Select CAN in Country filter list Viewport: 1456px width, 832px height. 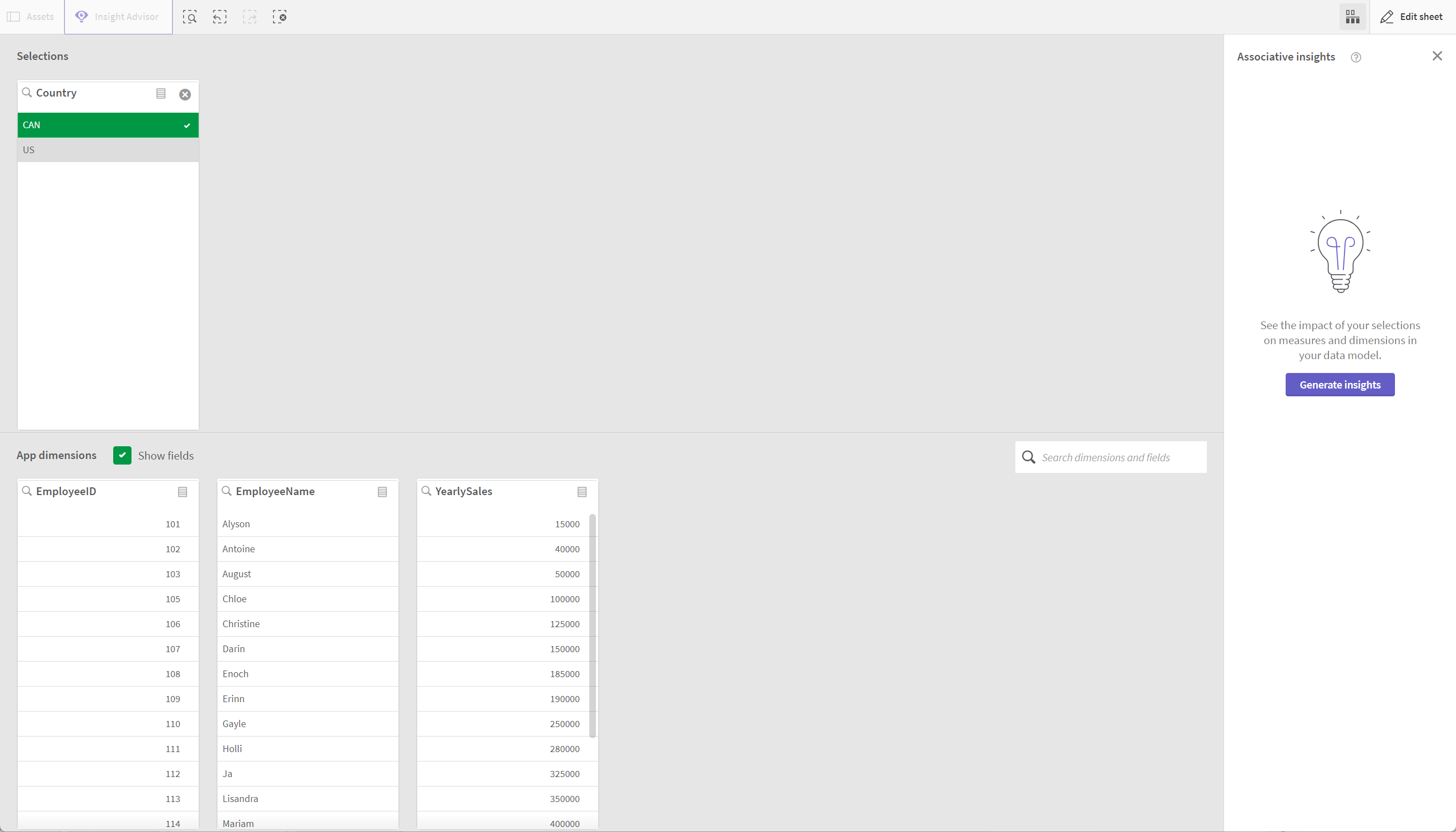107,124
